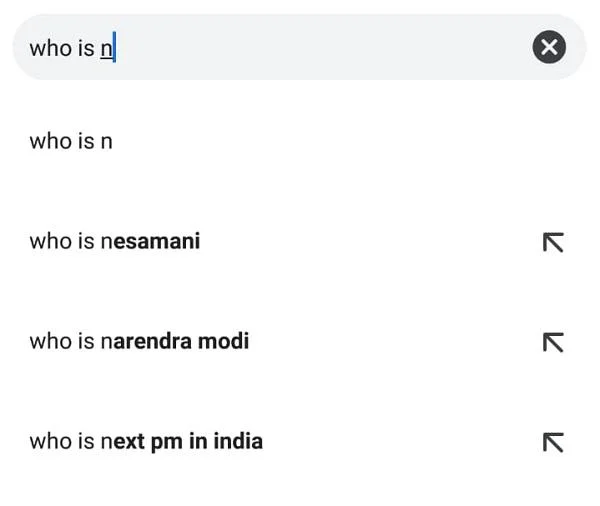Fill query using arrow beside nesamani suggestion
The image size is (600, 506).
[x=553, y=242]
